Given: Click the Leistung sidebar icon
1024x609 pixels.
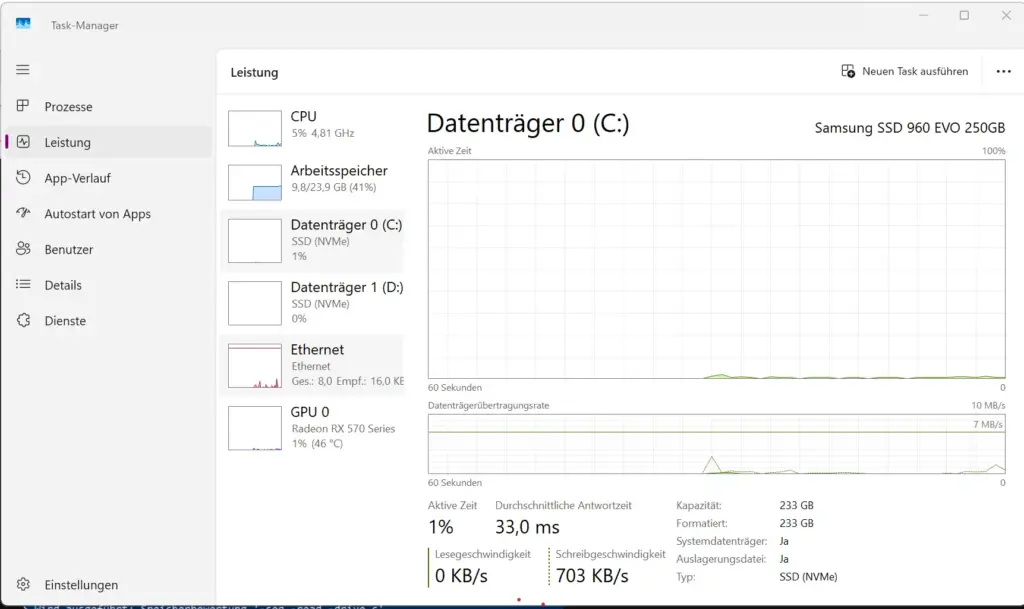Looking at the screenshot, I should tap(23, 142).
